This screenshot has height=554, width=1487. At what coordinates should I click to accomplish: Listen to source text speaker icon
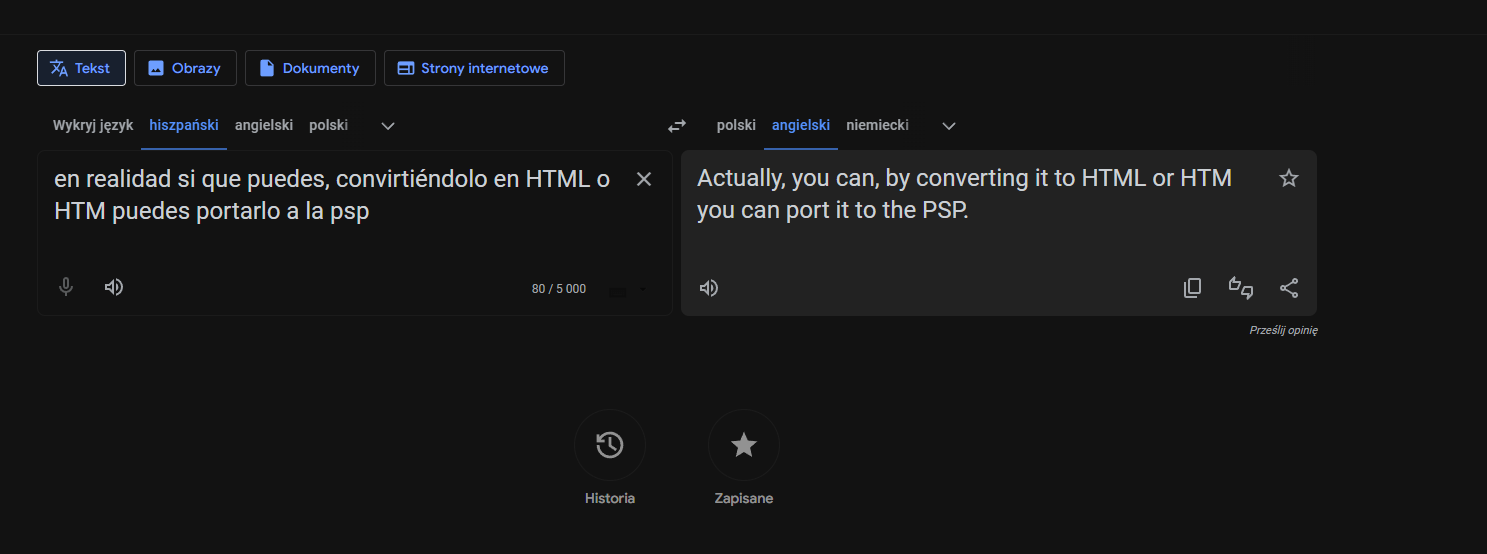pos(114,287)
